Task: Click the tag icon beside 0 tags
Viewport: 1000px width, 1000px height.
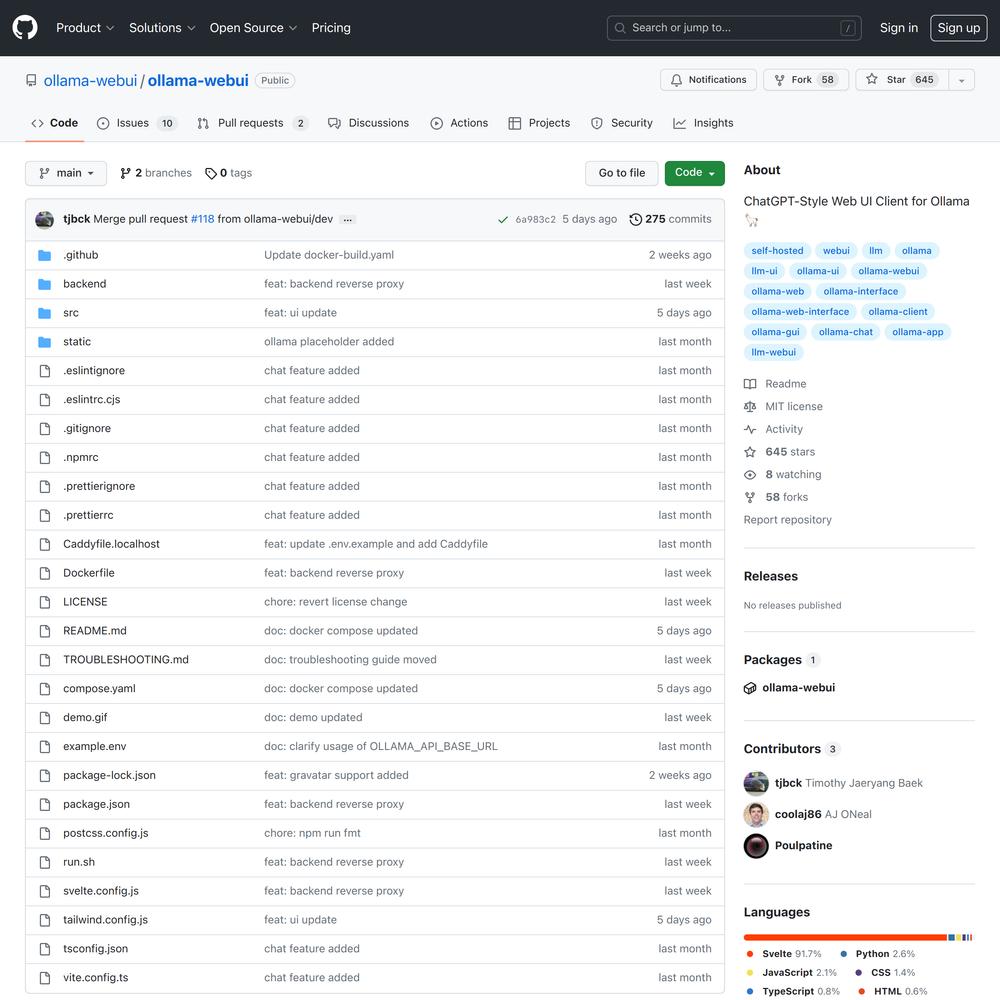Action: (x=210, y=173)
